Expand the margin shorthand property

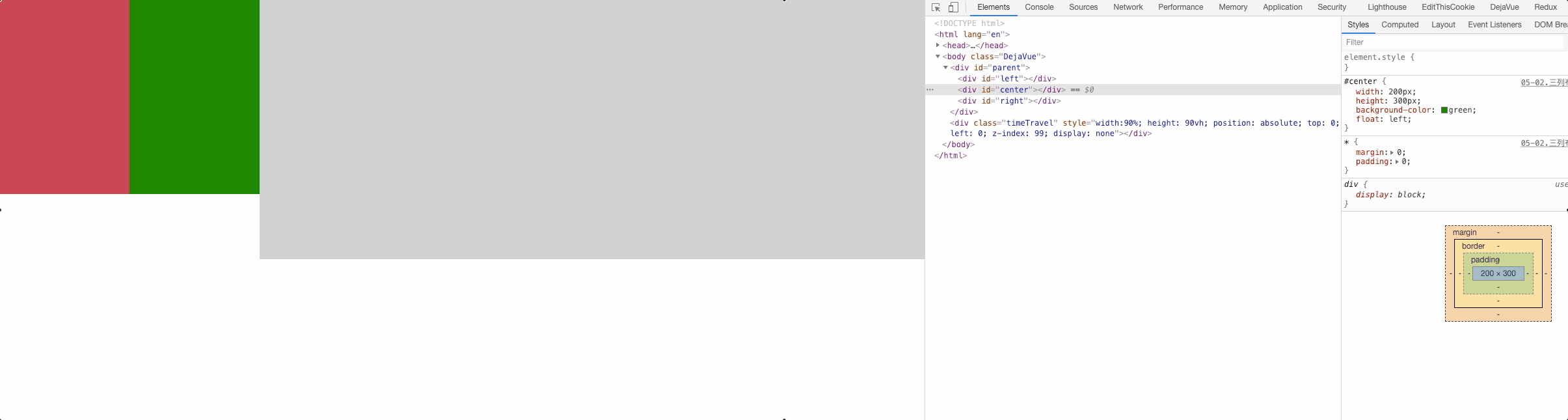1392,153
